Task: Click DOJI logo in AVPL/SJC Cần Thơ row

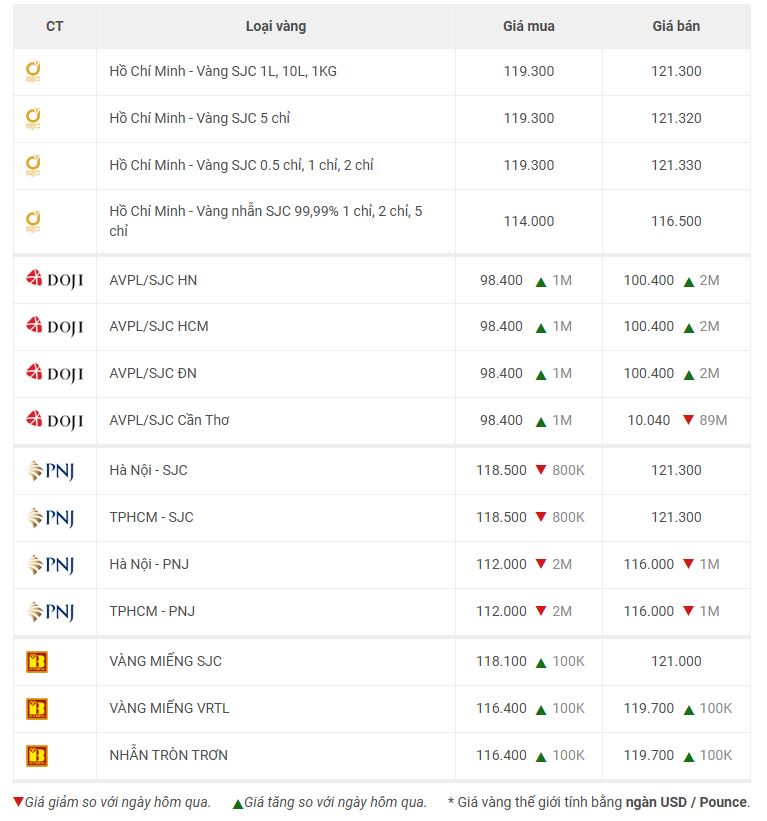Action: pos(54,420)
